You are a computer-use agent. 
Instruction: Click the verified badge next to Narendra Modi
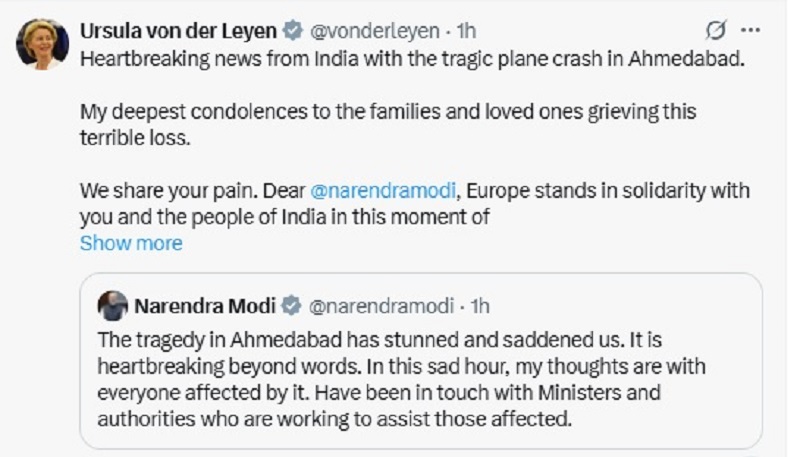tap(290, 305)
